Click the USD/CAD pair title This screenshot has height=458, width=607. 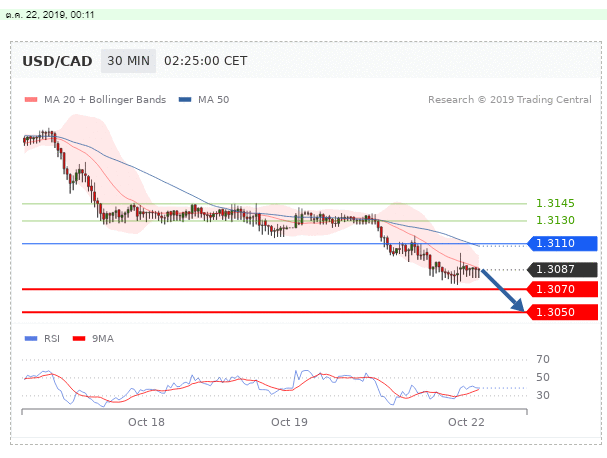pos(57,61)
